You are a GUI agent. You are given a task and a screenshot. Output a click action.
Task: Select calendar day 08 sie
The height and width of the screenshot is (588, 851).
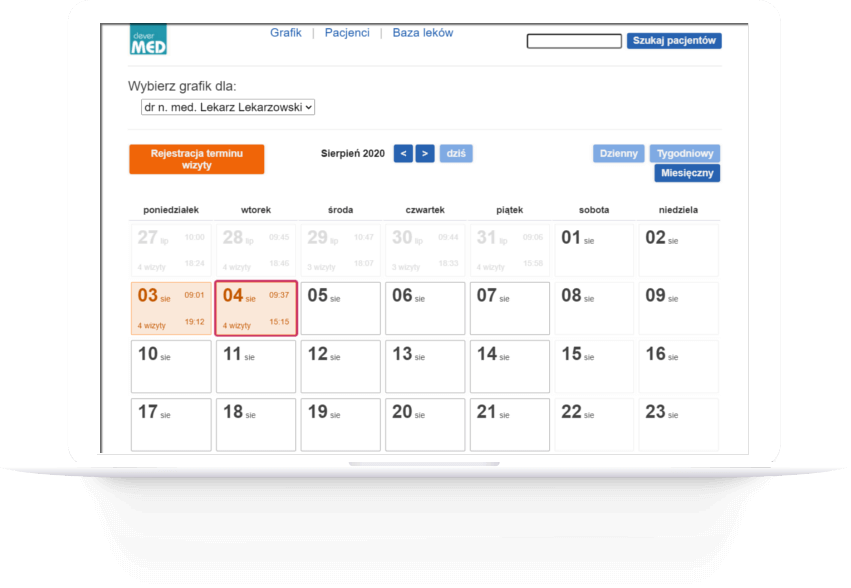click(x=594, y=308)
